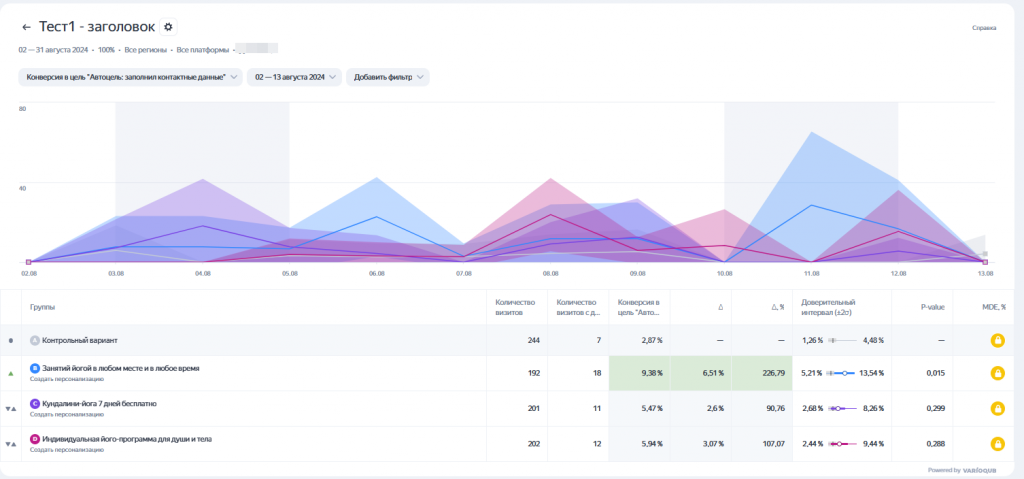Open the Справка help link

[984, 28]
